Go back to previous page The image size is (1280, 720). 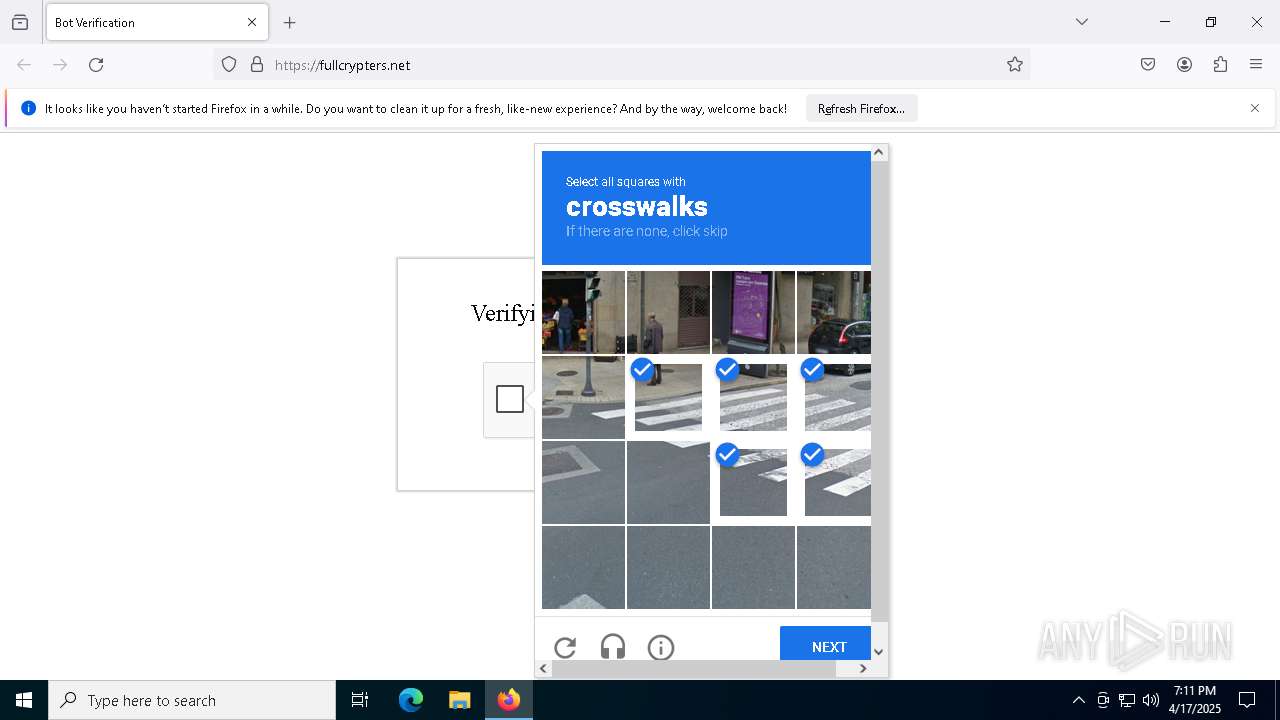[x=24, y=65]
